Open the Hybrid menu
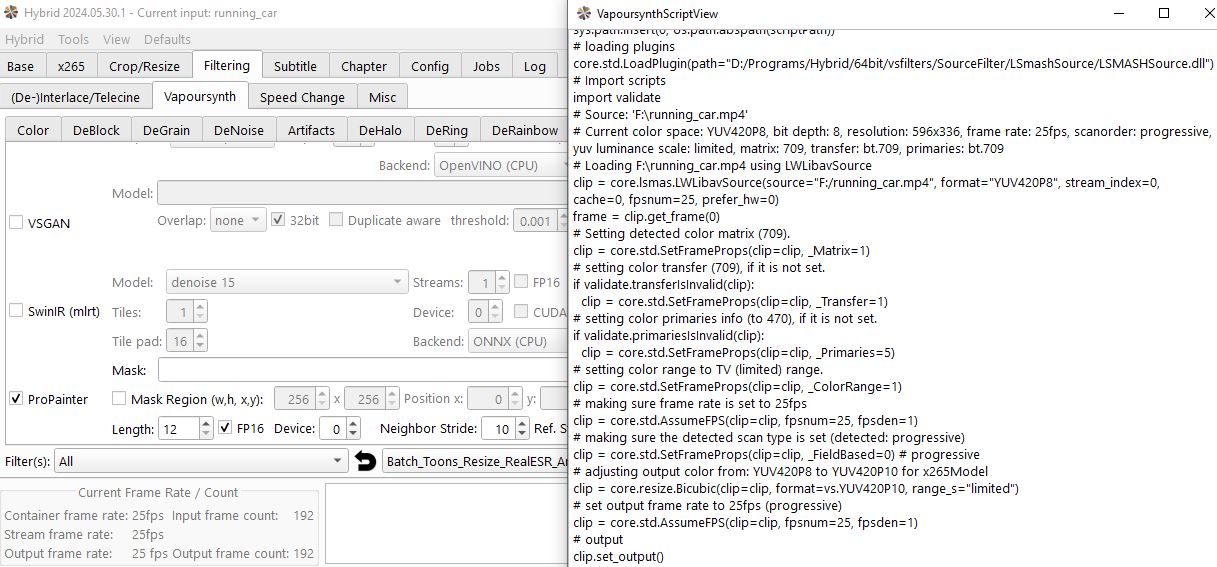 click(x=24, y=39)
